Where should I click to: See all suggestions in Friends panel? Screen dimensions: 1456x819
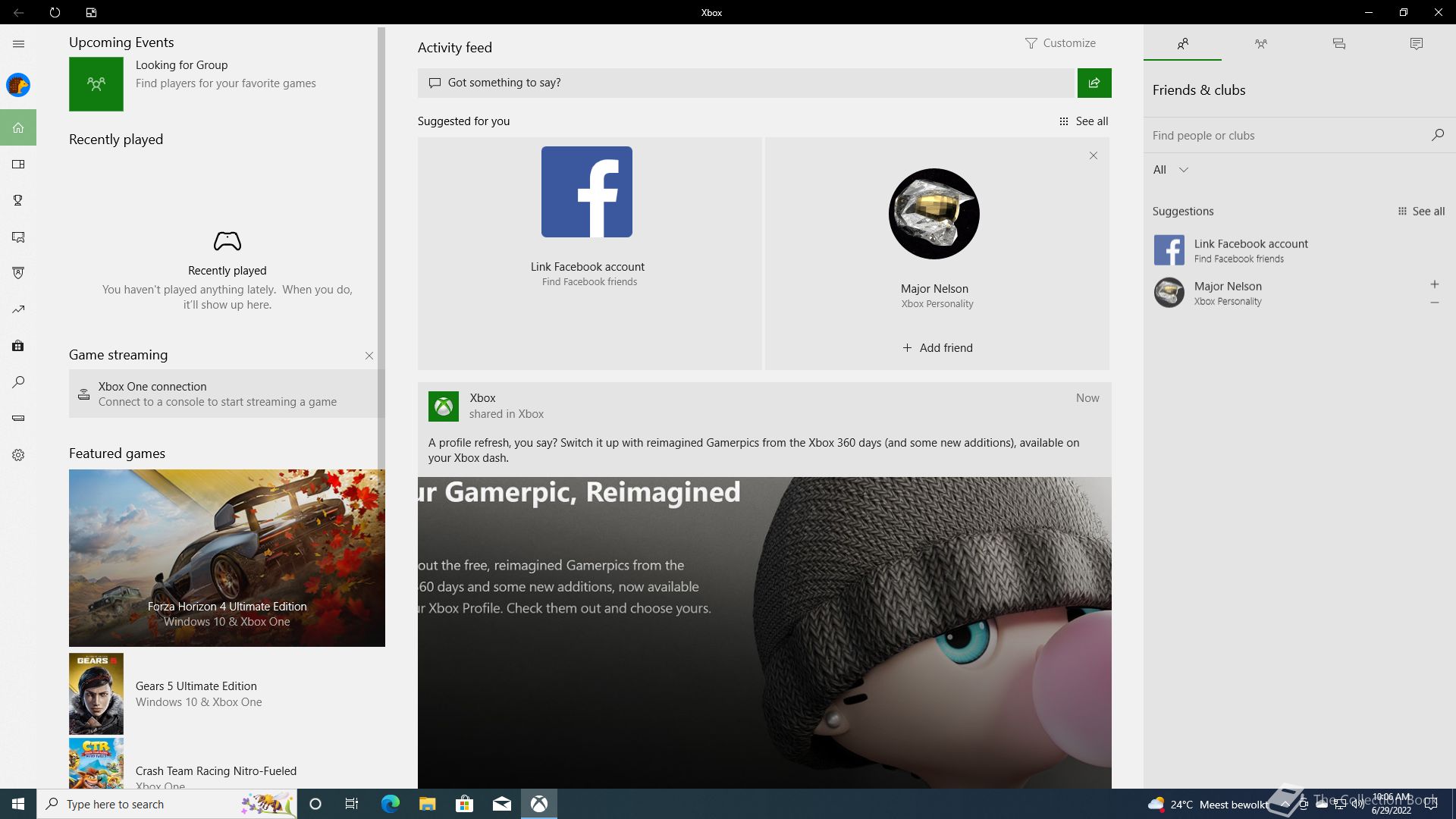1421,212
